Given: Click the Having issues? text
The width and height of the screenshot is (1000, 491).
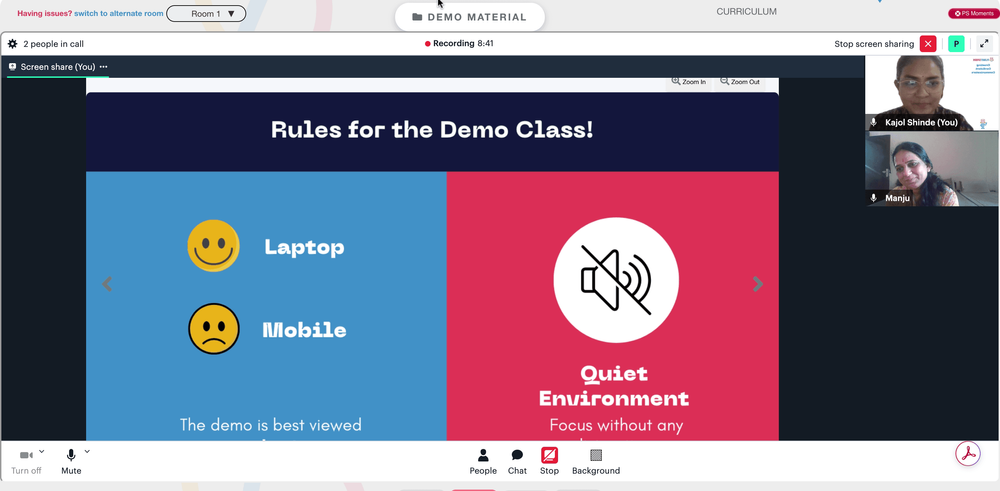Looking at the screenshot, I should (x=45, y=13).
